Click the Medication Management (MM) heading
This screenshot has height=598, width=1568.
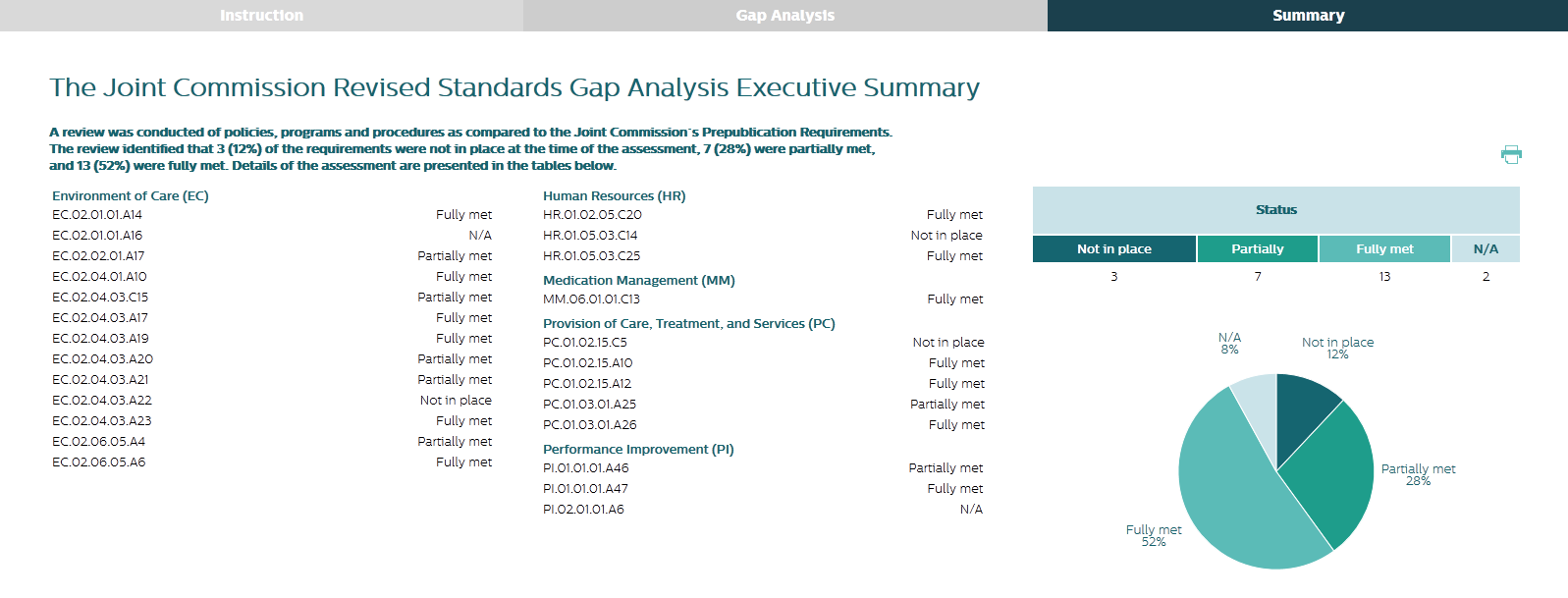[x=639, y=281]
